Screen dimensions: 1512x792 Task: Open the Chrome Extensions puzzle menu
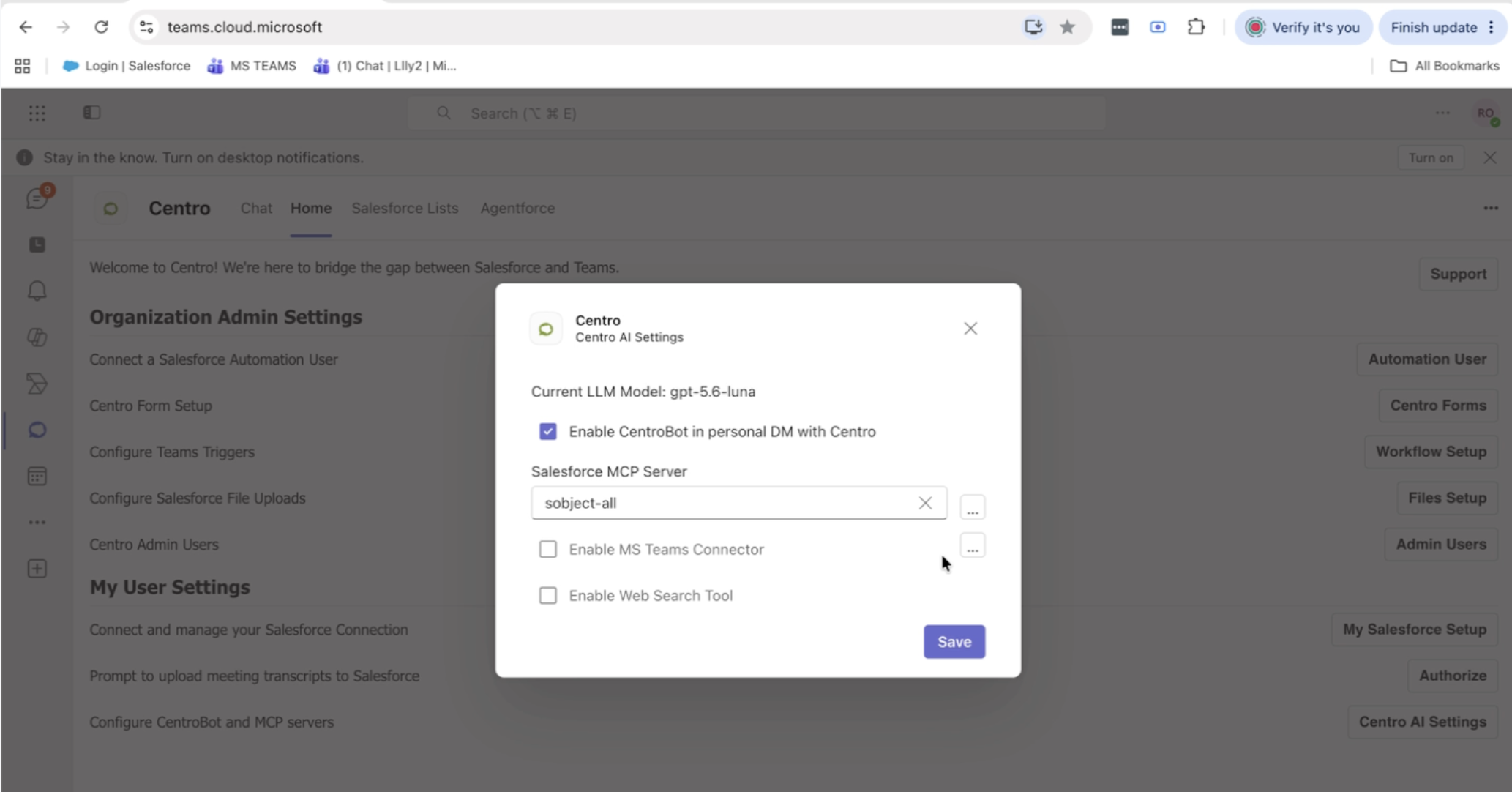[1196, 27]
